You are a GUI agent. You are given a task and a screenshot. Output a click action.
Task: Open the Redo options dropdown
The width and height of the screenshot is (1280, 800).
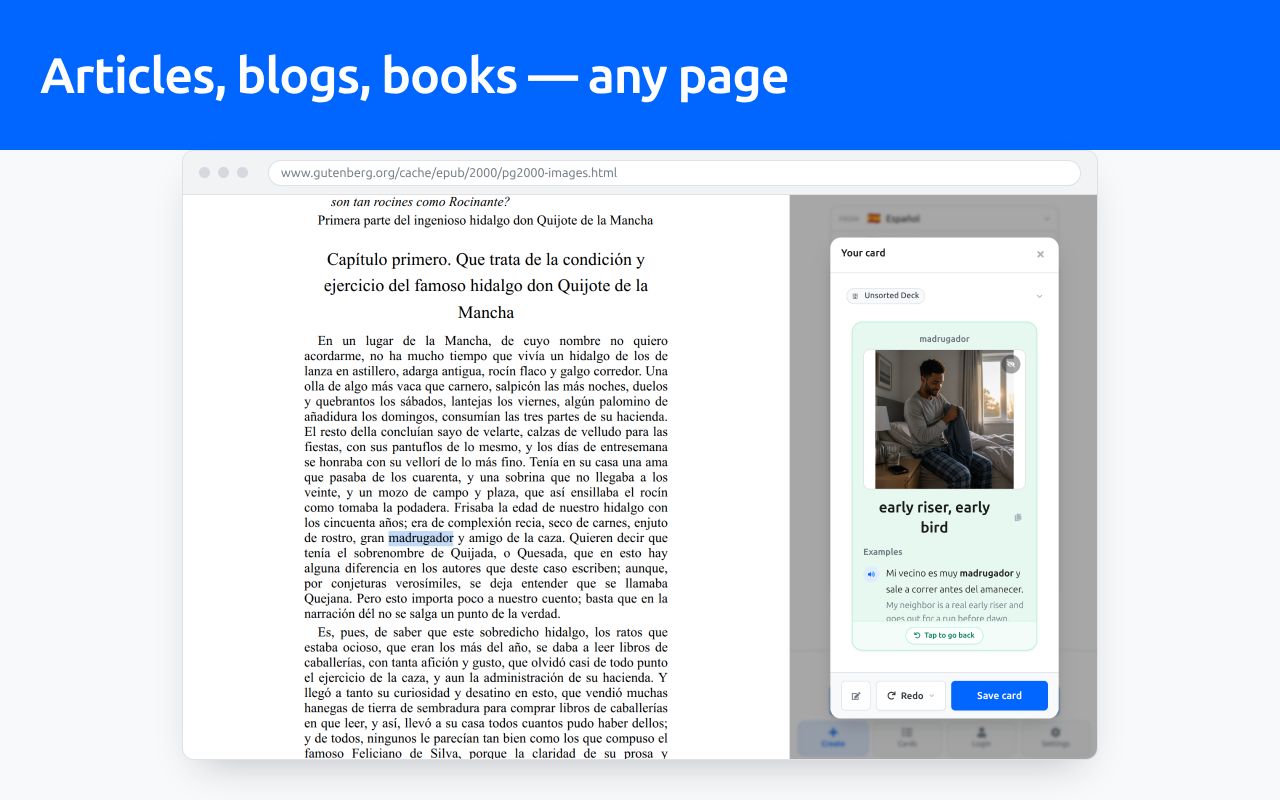coord(911,696)
